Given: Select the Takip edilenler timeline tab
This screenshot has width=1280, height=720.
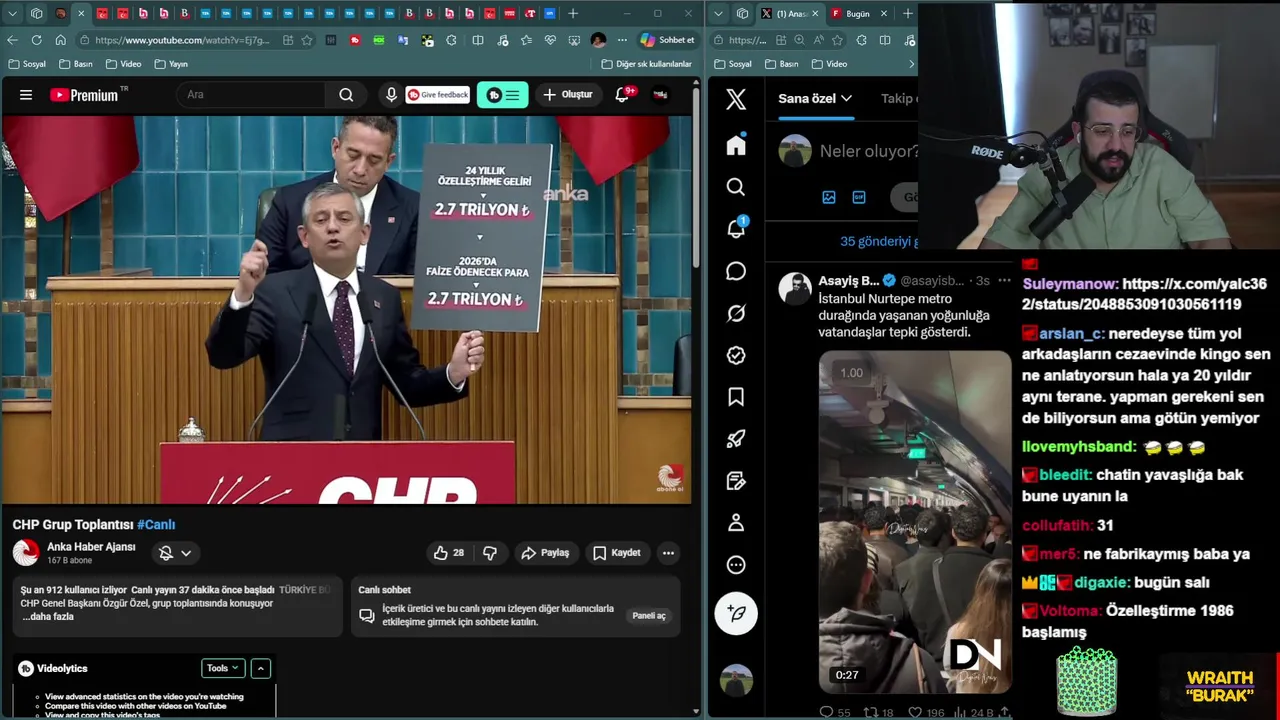Looking at the screenshot, I should (x=899, y=98).
